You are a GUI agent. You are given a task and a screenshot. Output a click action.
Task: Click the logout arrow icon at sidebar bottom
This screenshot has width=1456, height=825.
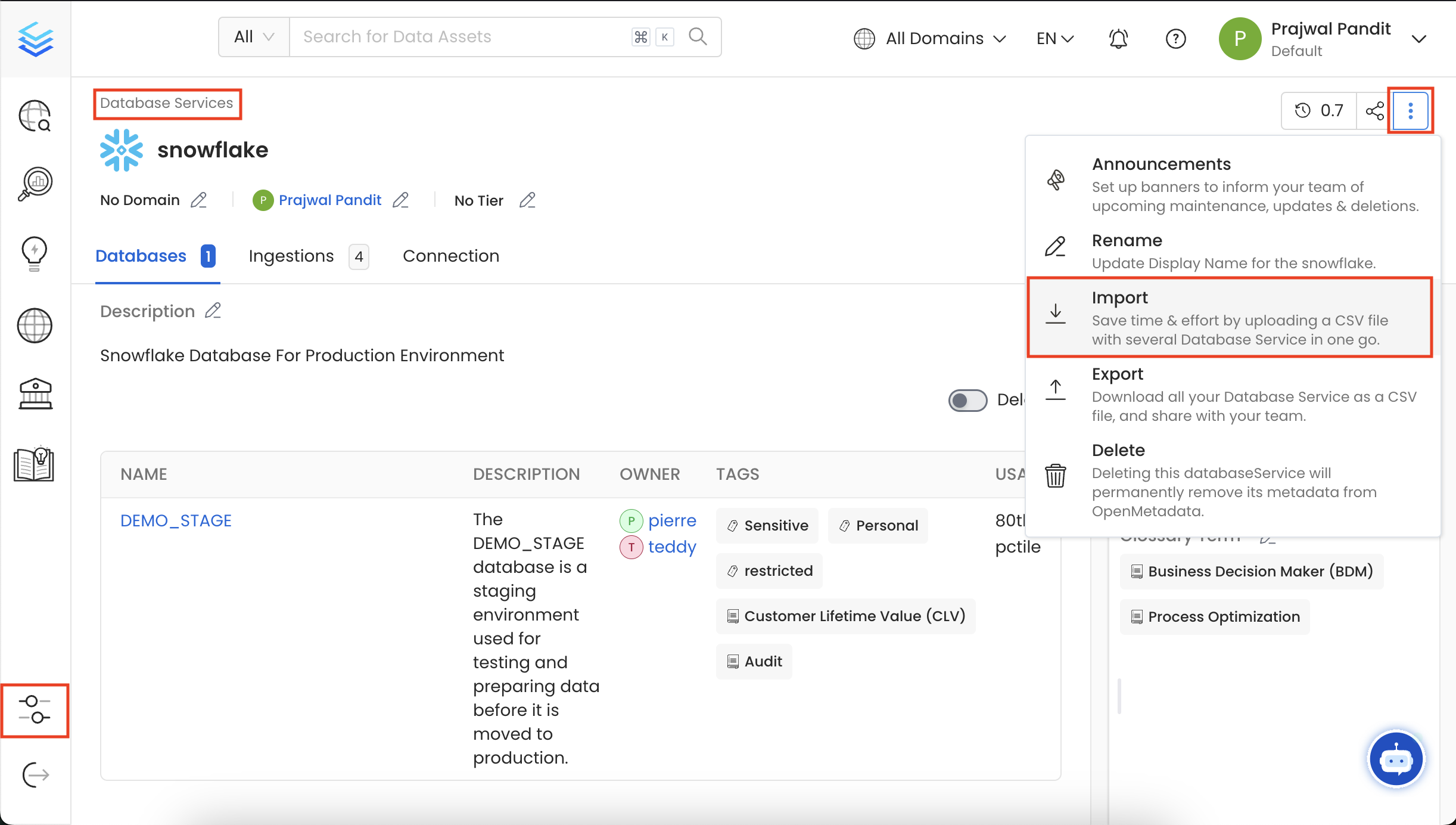(x=34, y=775)
